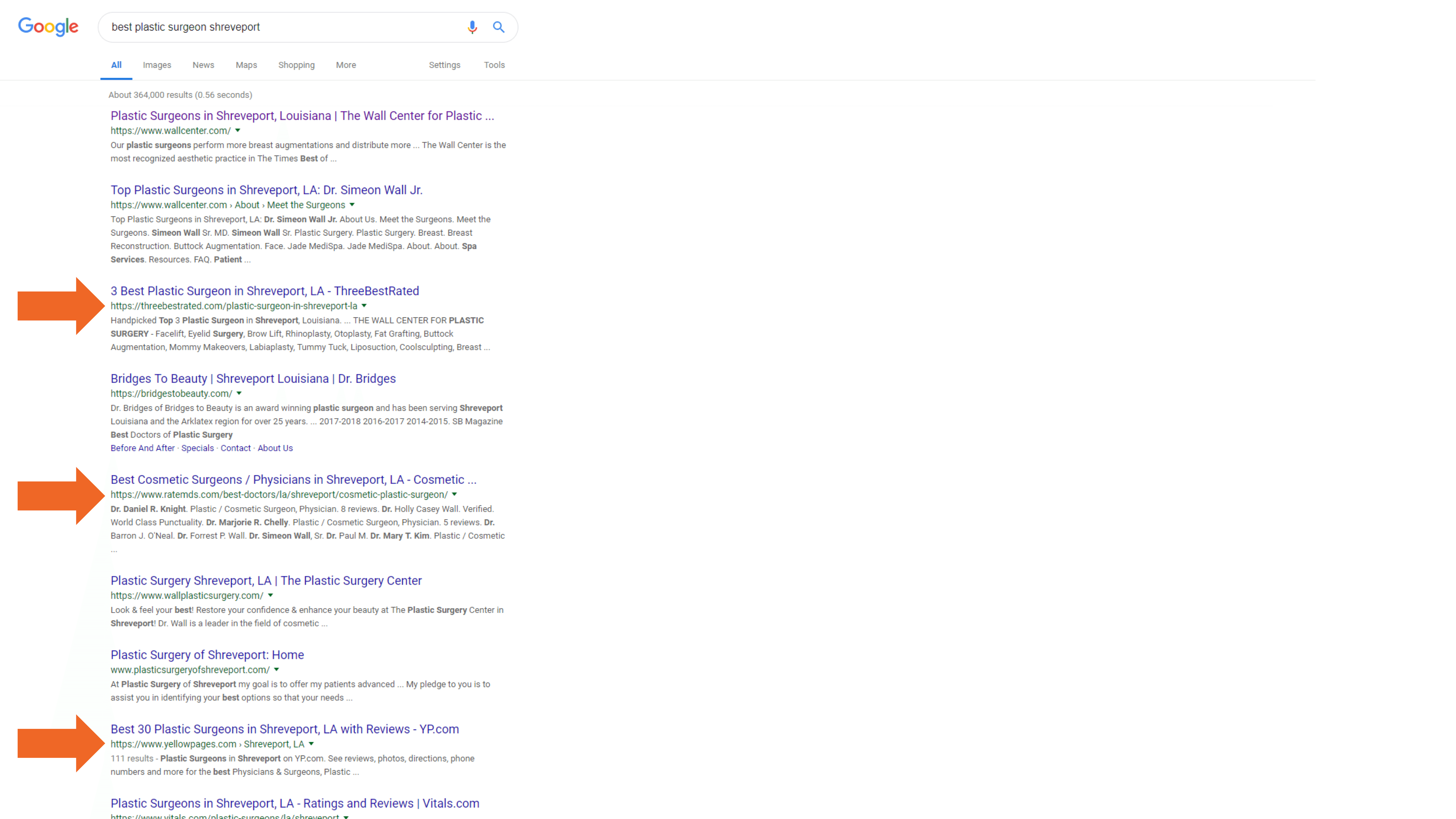Image resolution: width=1456 pixels, height=819 pixels.
Task: Open the 'Specials' sitelink
Action: (198, 448)
